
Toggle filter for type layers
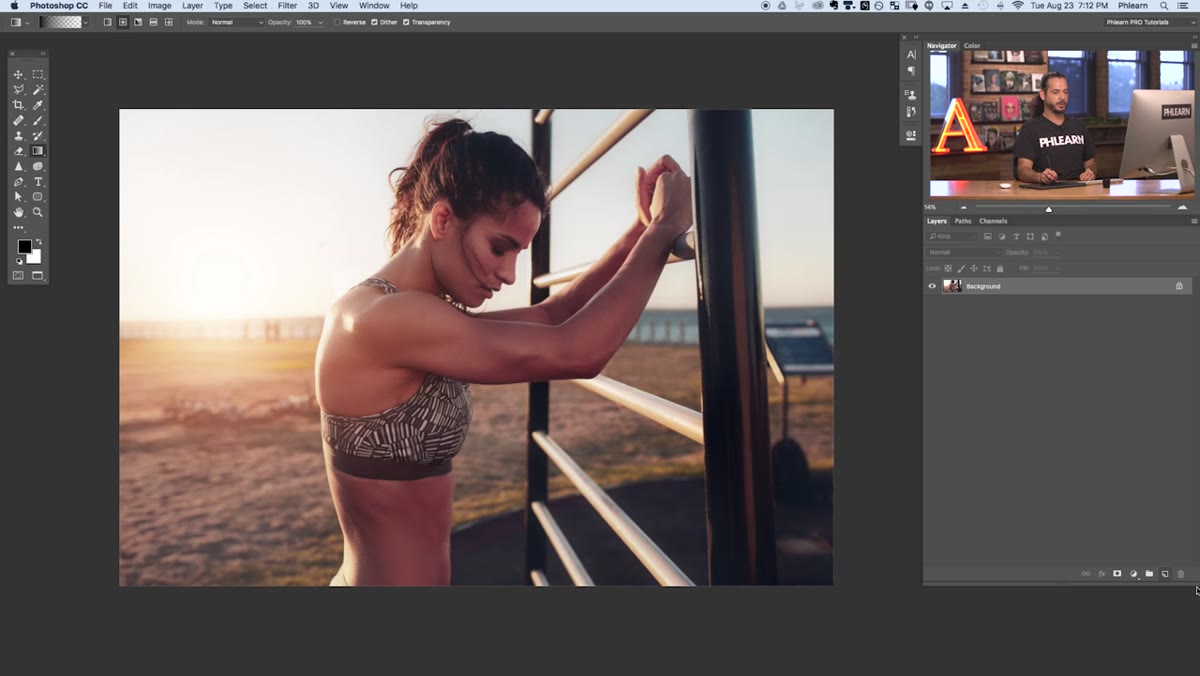click(x=1016, y=237)
